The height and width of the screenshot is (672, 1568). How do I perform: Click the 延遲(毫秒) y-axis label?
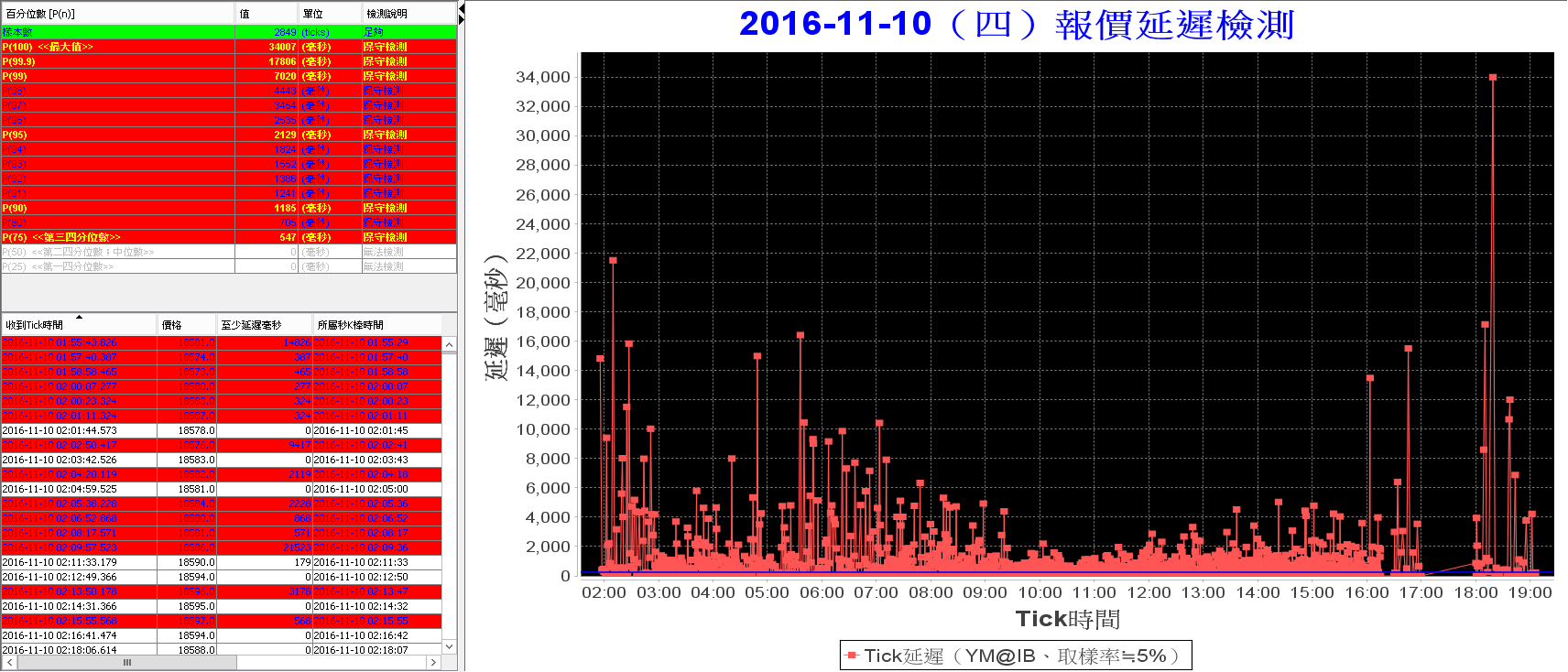(x=495, y=316)
